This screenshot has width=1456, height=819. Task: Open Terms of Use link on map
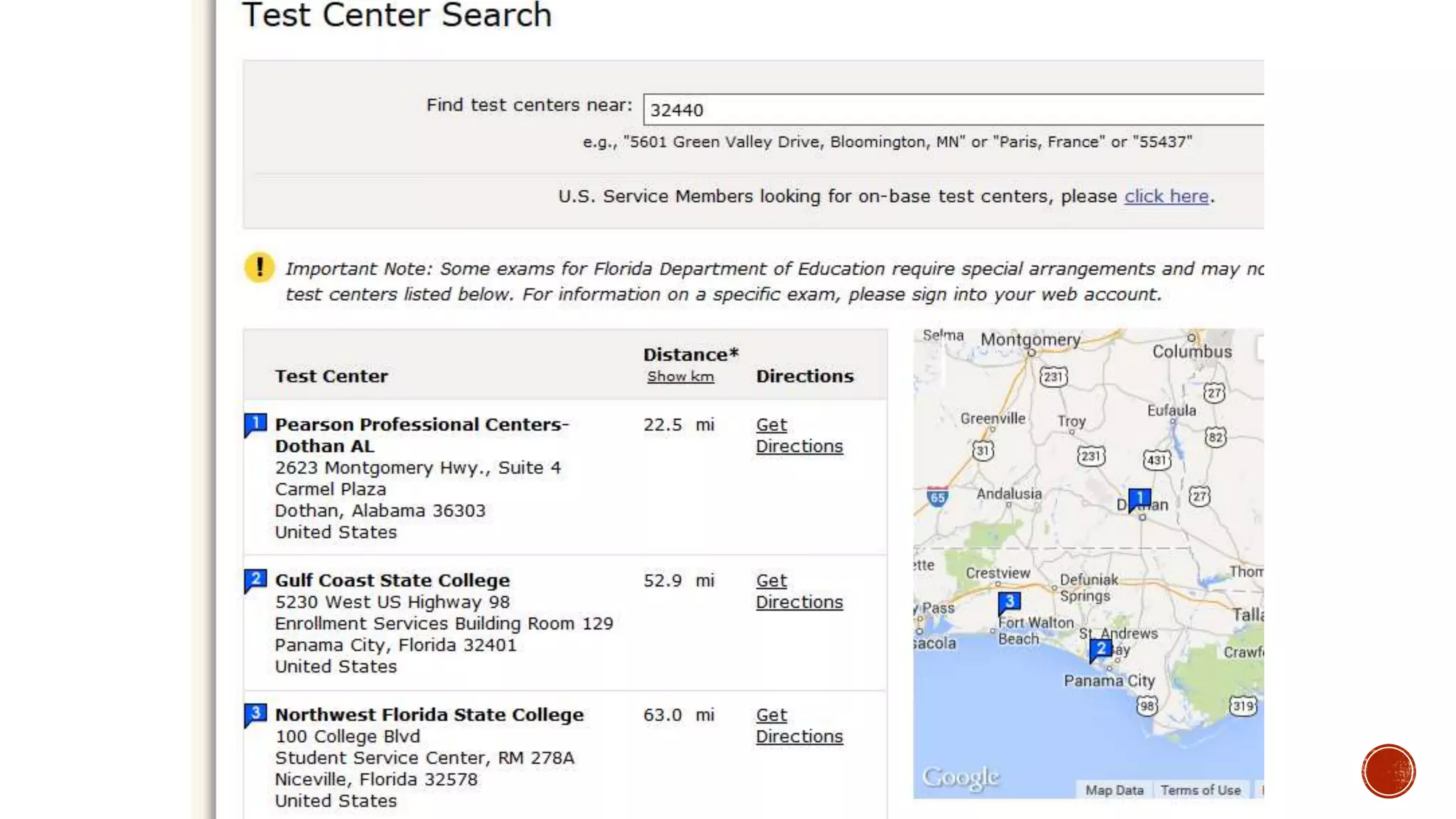coord(1200,790)
